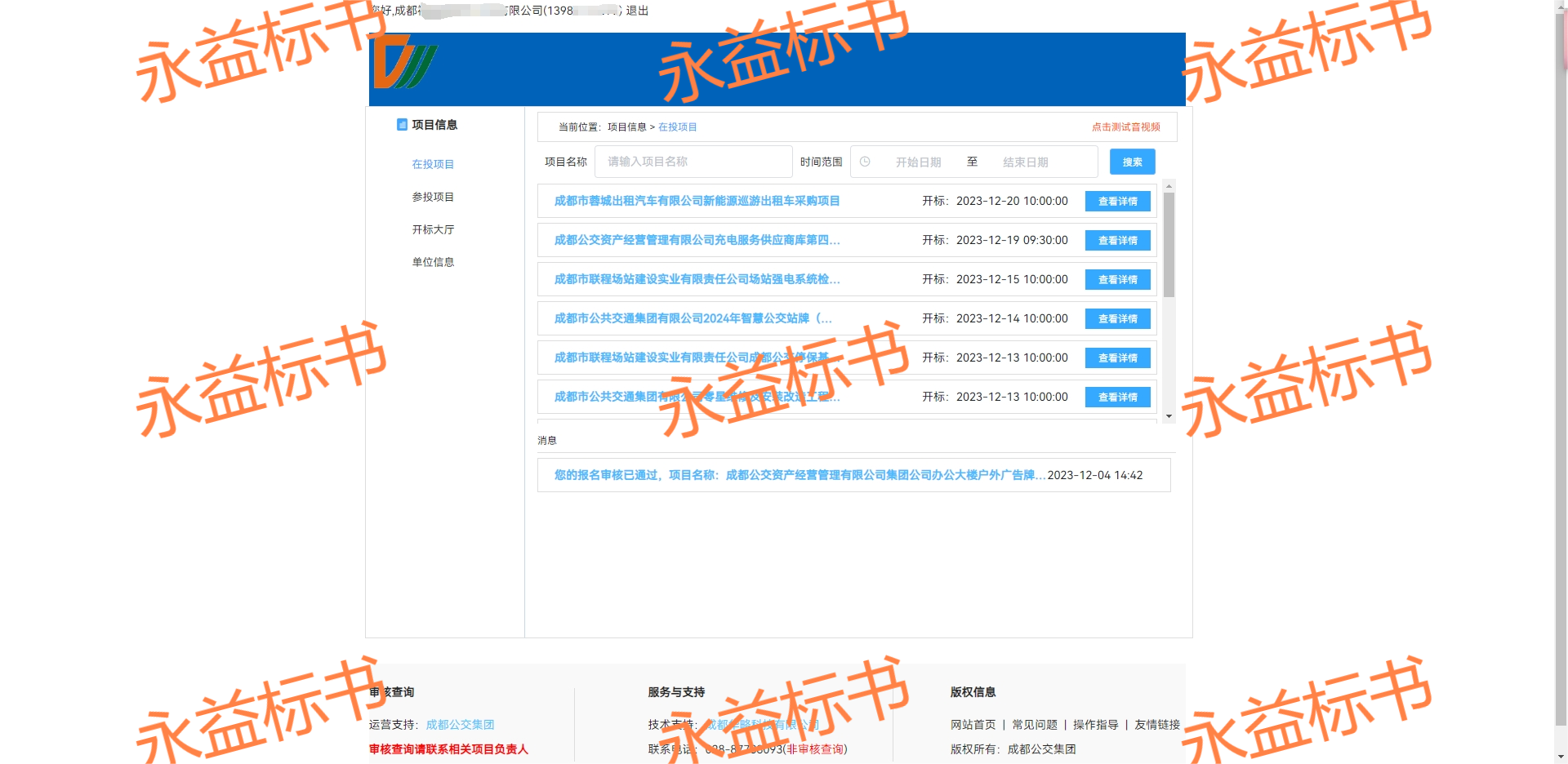This screenshot has width=1568, height=764.
Task: View details for the last visible 成都市公共交通集团 project
Action: (1117, 397)
